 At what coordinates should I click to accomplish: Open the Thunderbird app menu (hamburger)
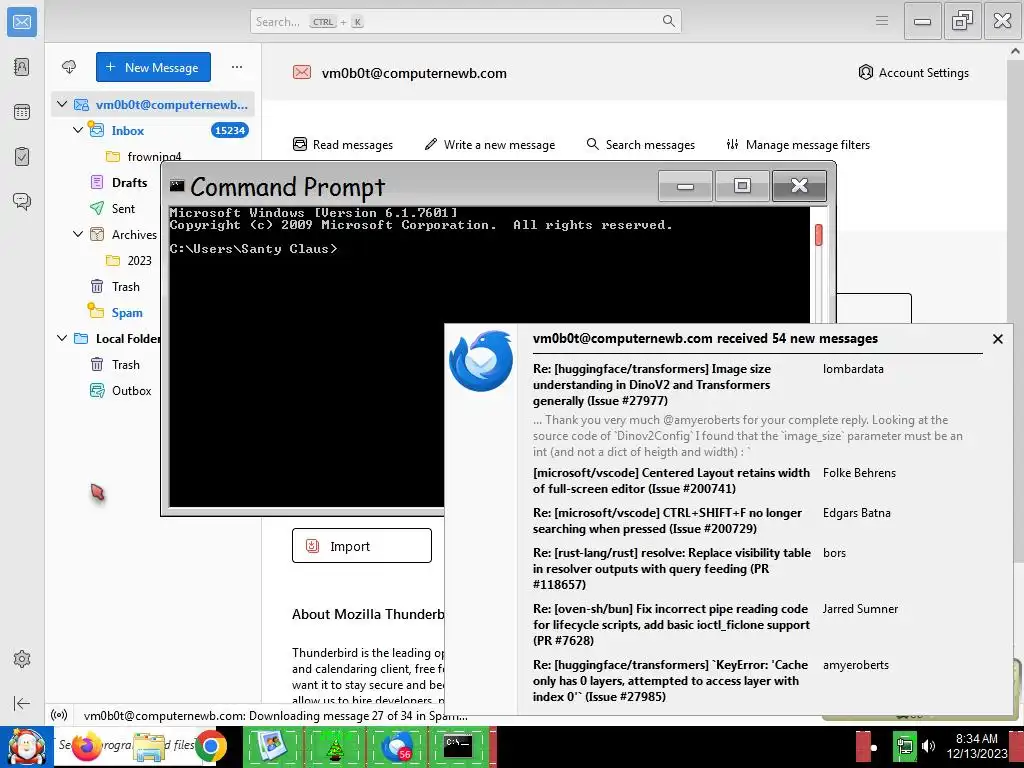[x=882, y=21]
